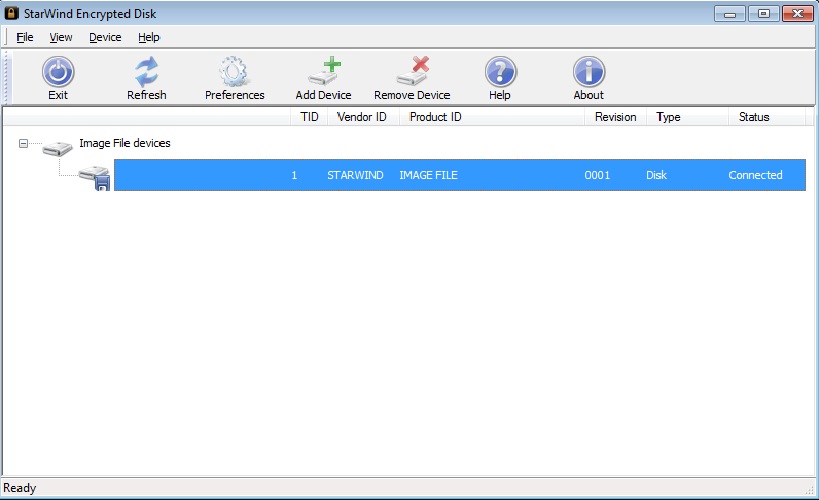819x500 pixels.
Task: Click the IMAGE FILE product cell
Action: (x=428, y=175)
